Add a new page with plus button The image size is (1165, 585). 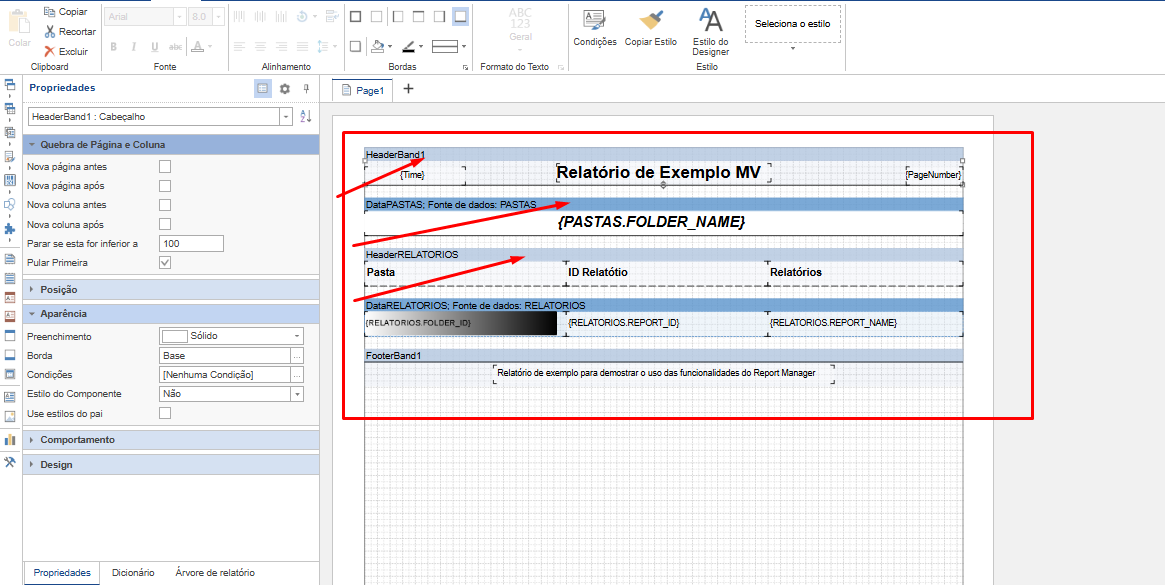[x=408, y=89]
